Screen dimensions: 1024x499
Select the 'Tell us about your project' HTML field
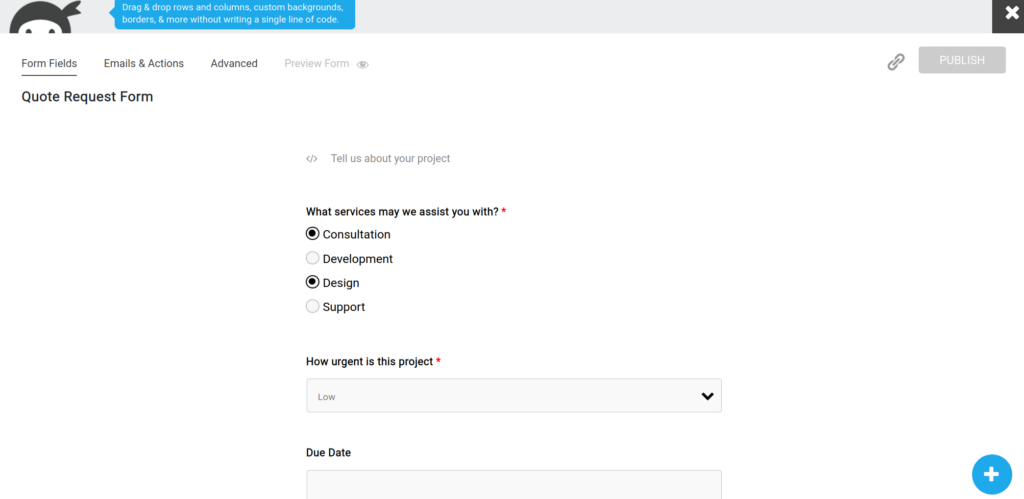(x=391, y=159)
